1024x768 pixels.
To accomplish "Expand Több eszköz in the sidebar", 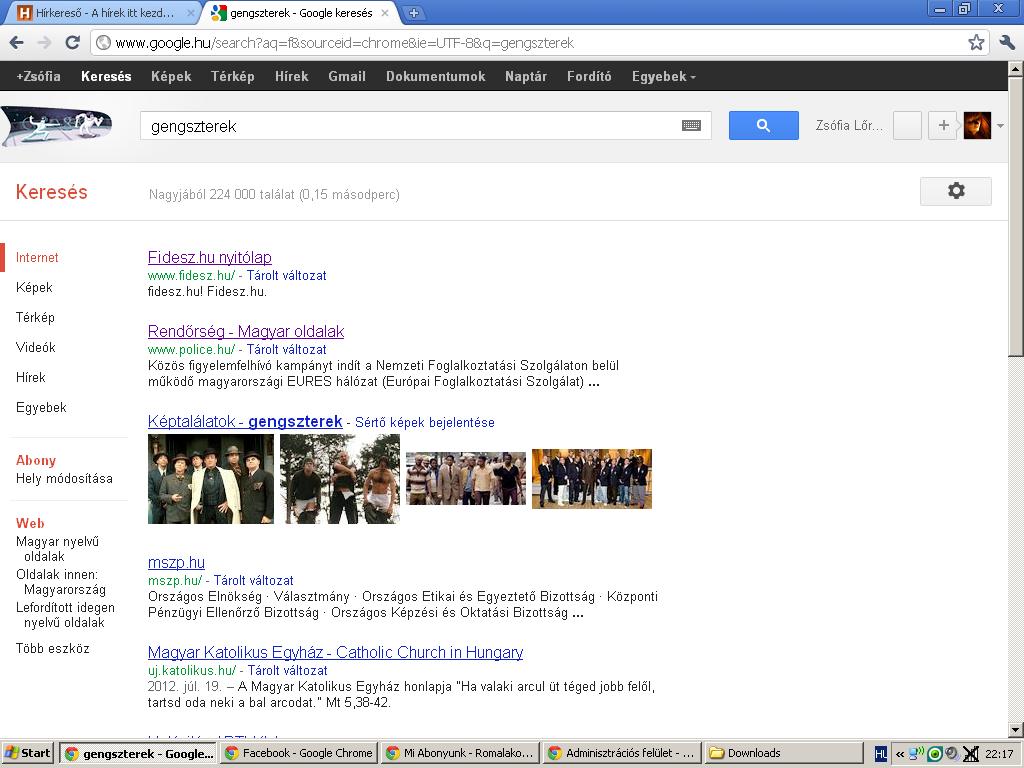I will (x=52, y=648).
